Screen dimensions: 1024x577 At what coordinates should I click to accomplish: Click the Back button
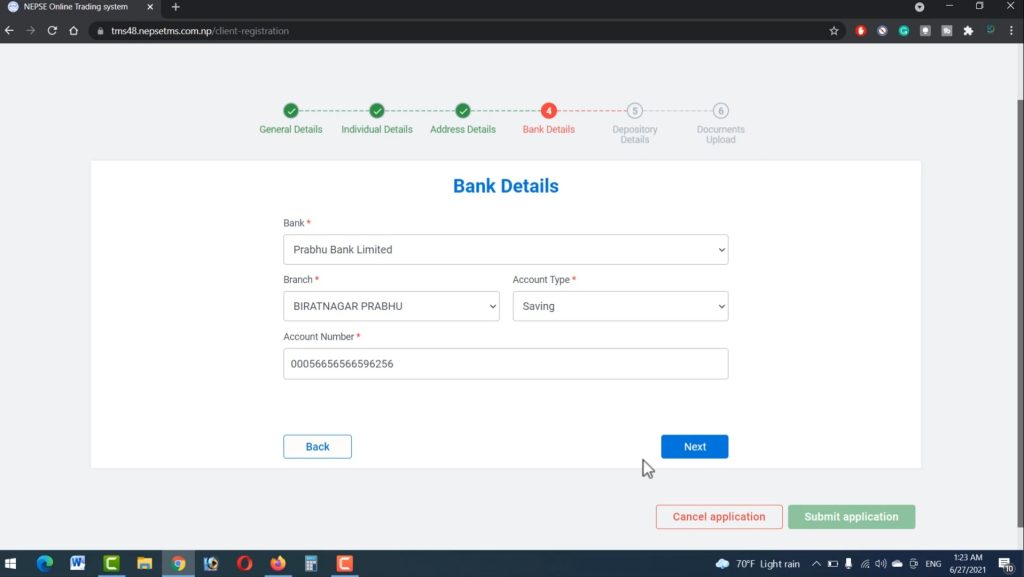(x=317, y=446)
